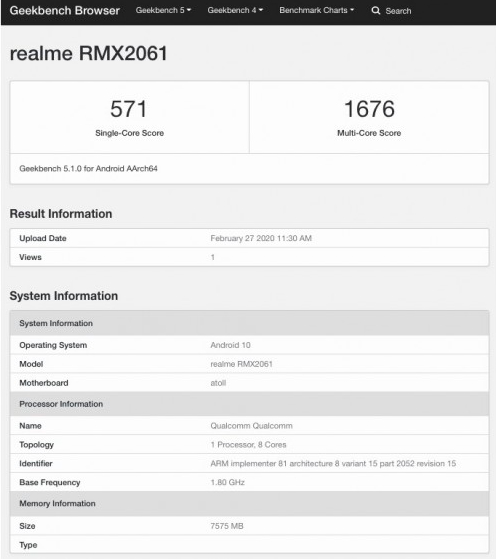The image size is (496, 559).
Task: Click the atoll motherboard value
Action: [x=218, y=383]
